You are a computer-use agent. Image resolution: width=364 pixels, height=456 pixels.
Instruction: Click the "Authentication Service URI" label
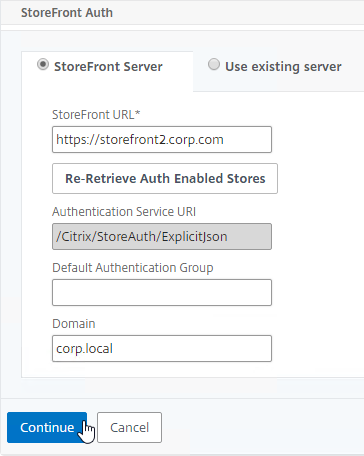(x=124, y=212)
